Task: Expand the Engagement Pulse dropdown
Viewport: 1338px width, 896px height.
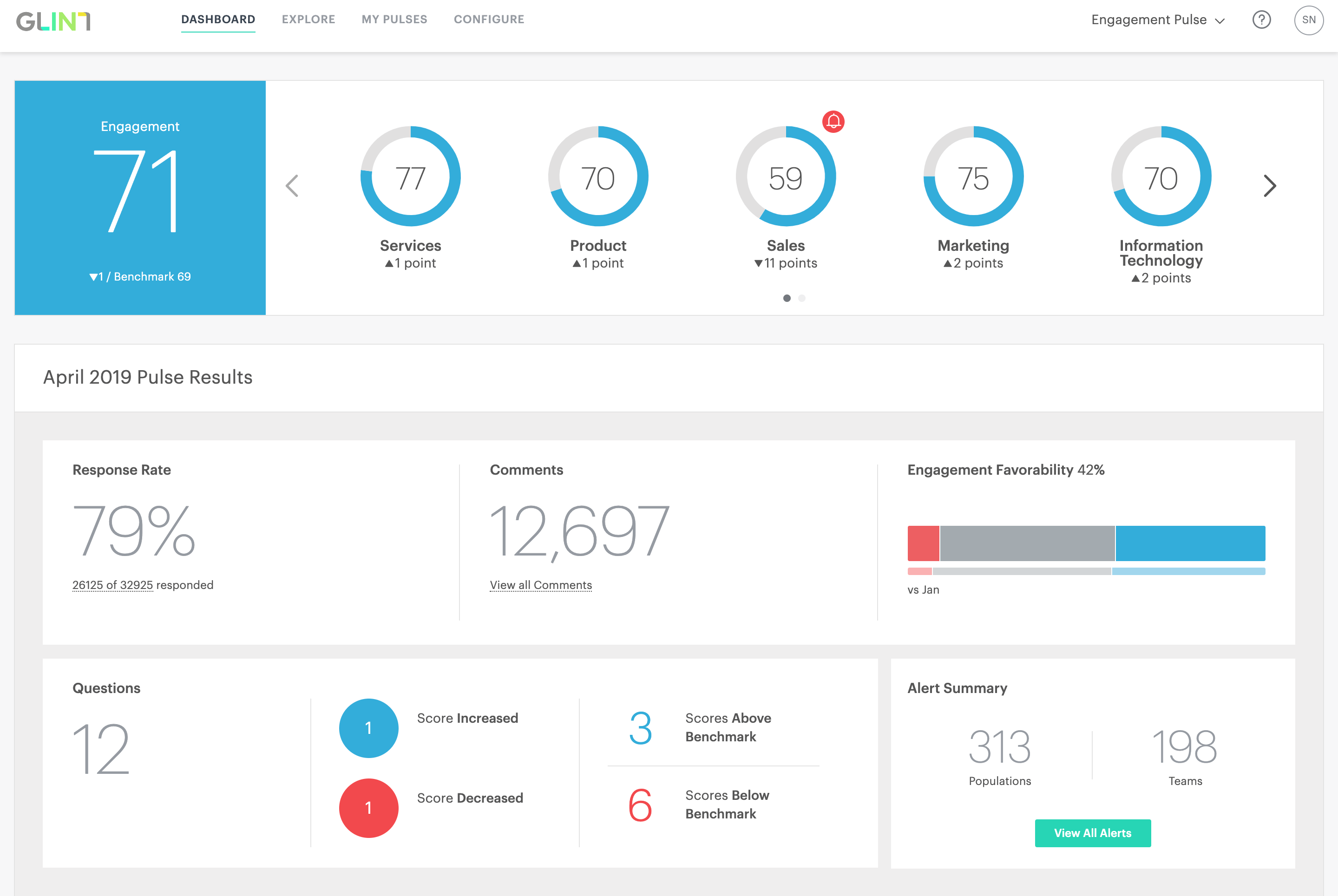Action: [x=1157, y=20]
